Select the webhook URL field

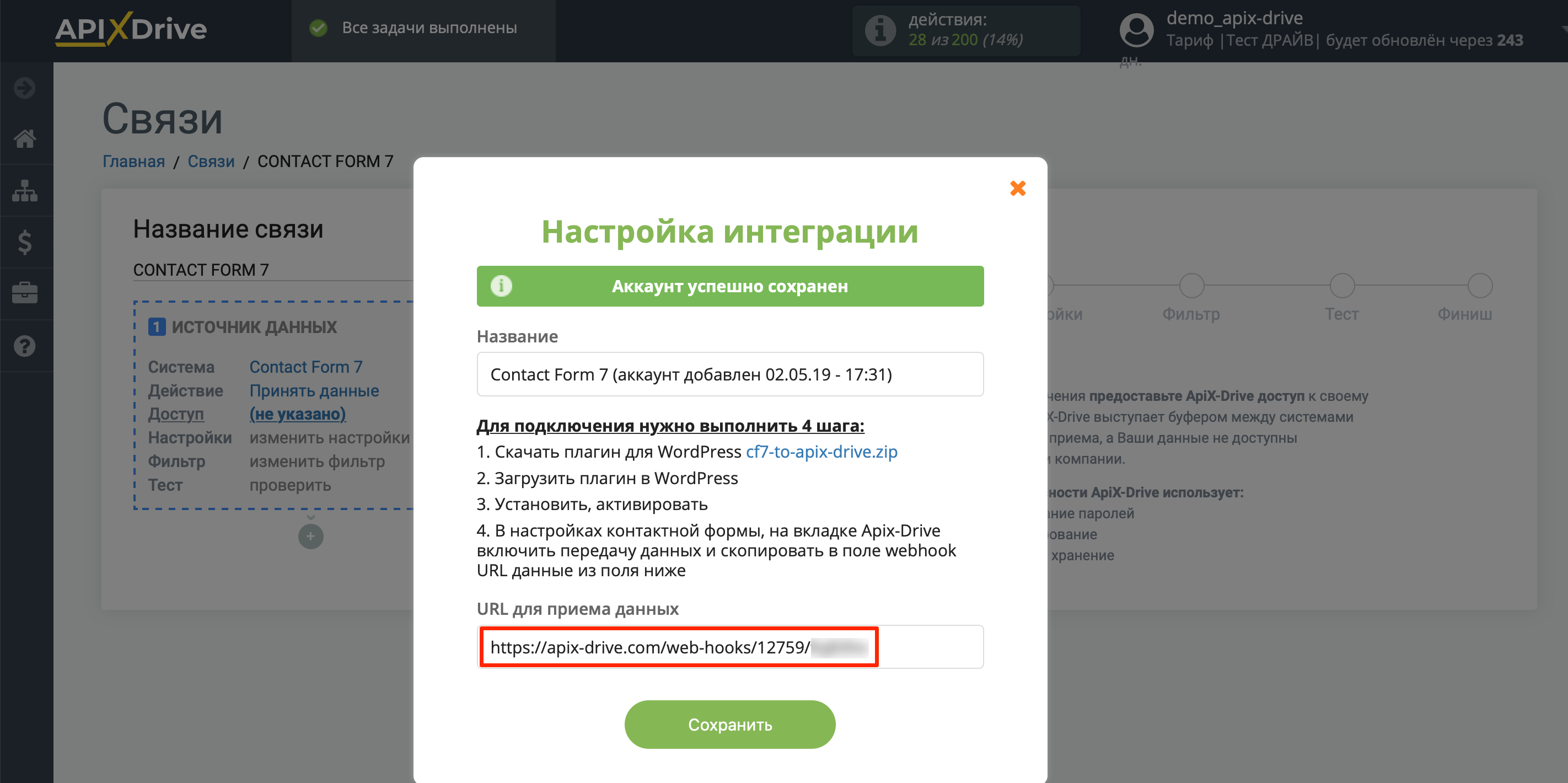pyautogui.click(x=729, y=647)
